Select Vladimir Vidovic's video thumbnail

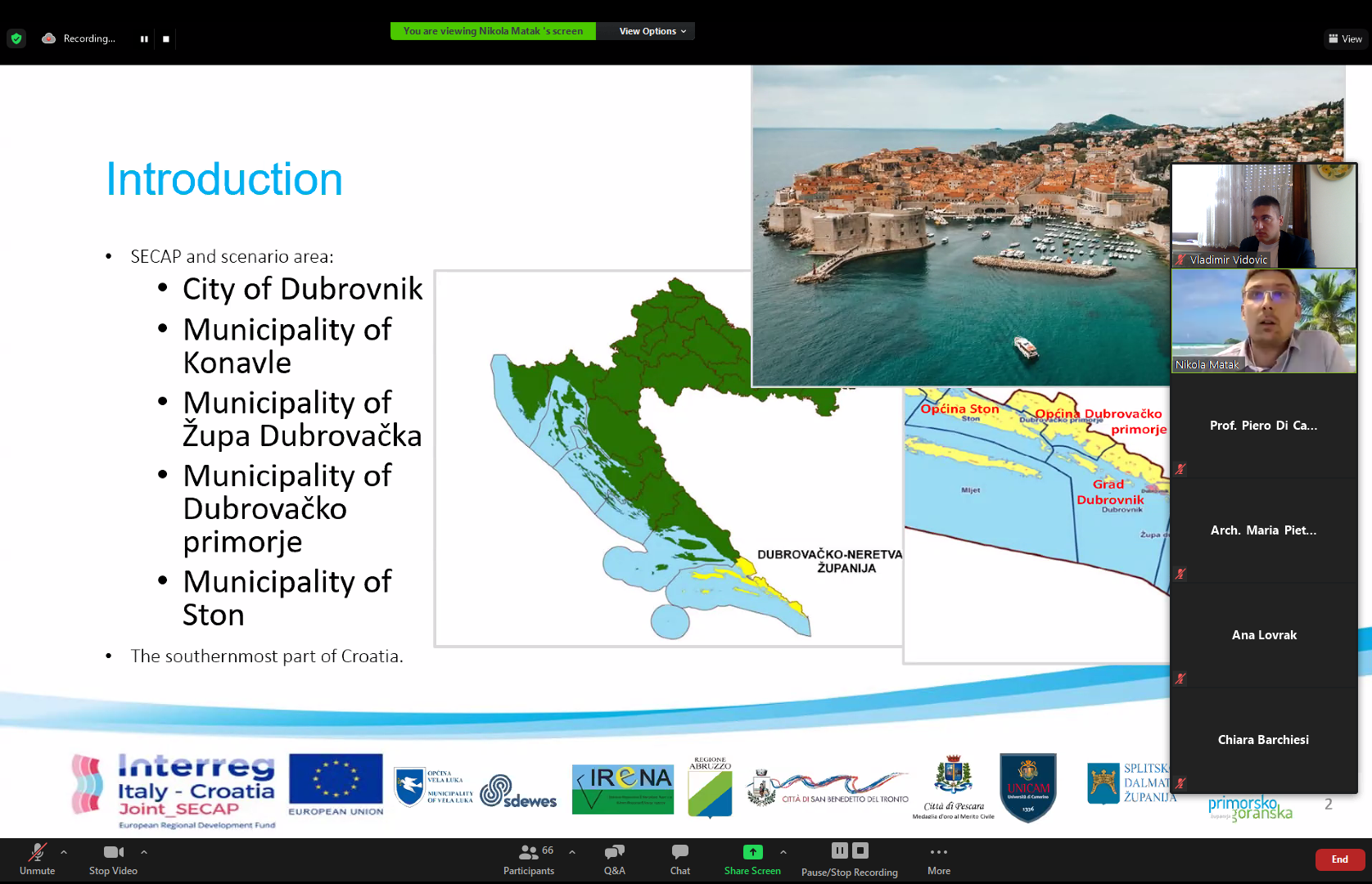[x=1263, y=215]
